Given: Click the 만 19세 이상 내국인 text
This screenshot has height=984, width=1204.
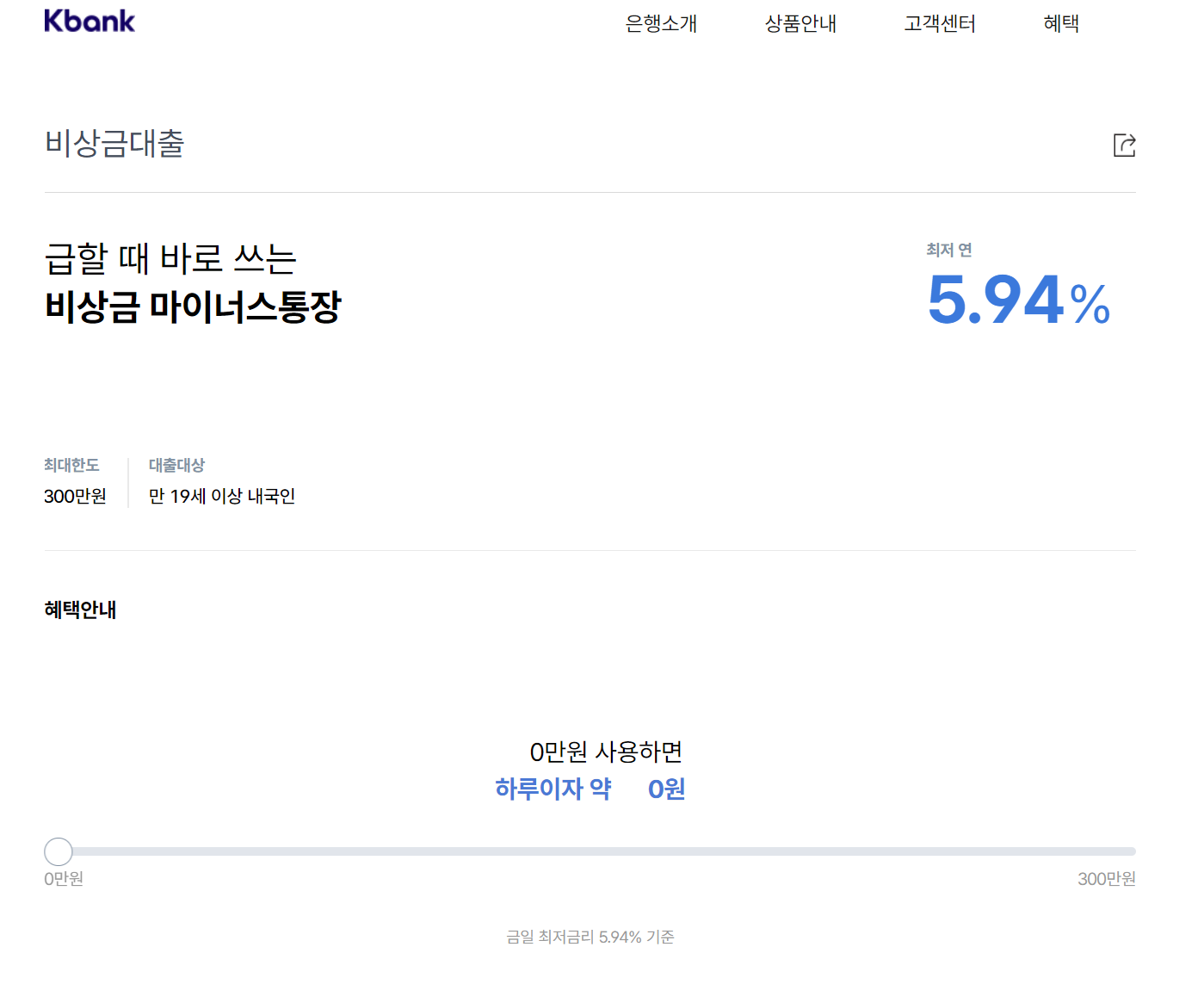Looking at the screenshot, I should (222, 496).
